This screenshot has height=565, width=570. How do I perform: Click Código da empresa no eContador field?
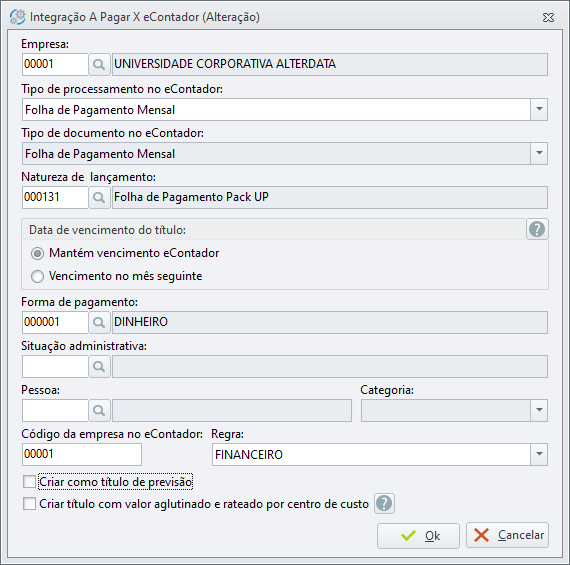tap(82, 454)
